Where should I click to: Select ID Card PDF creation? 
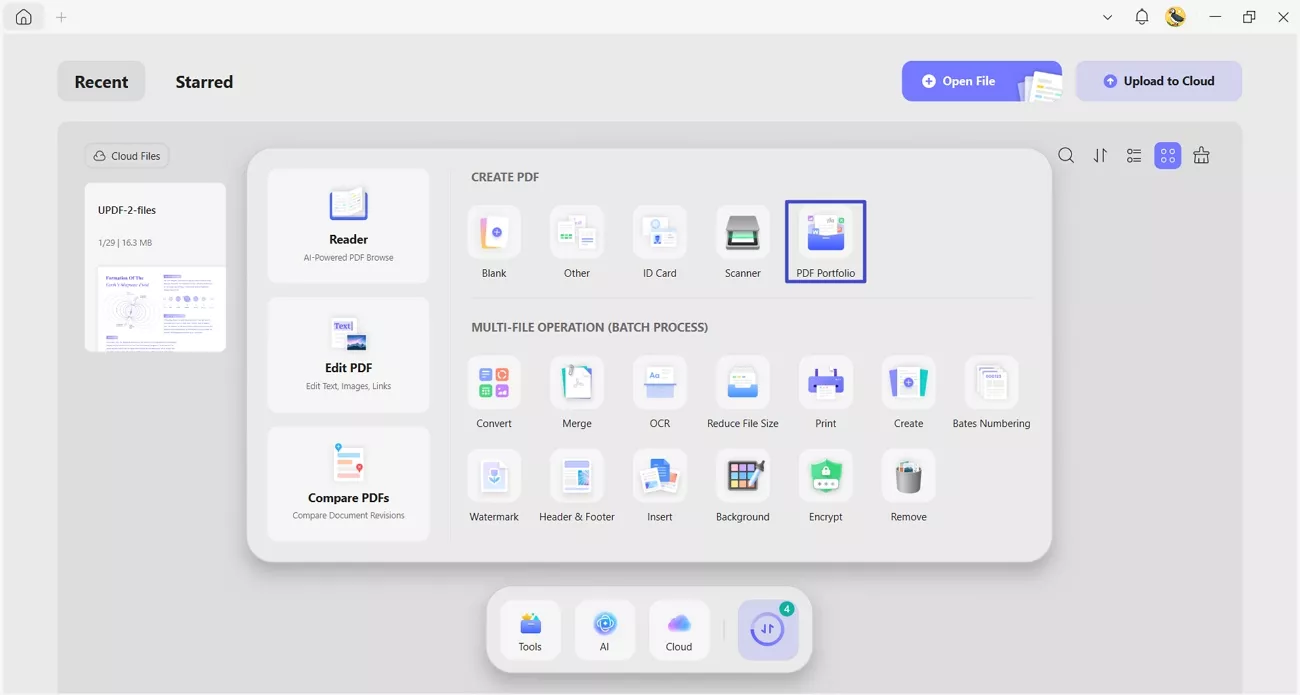click(660, 243)
